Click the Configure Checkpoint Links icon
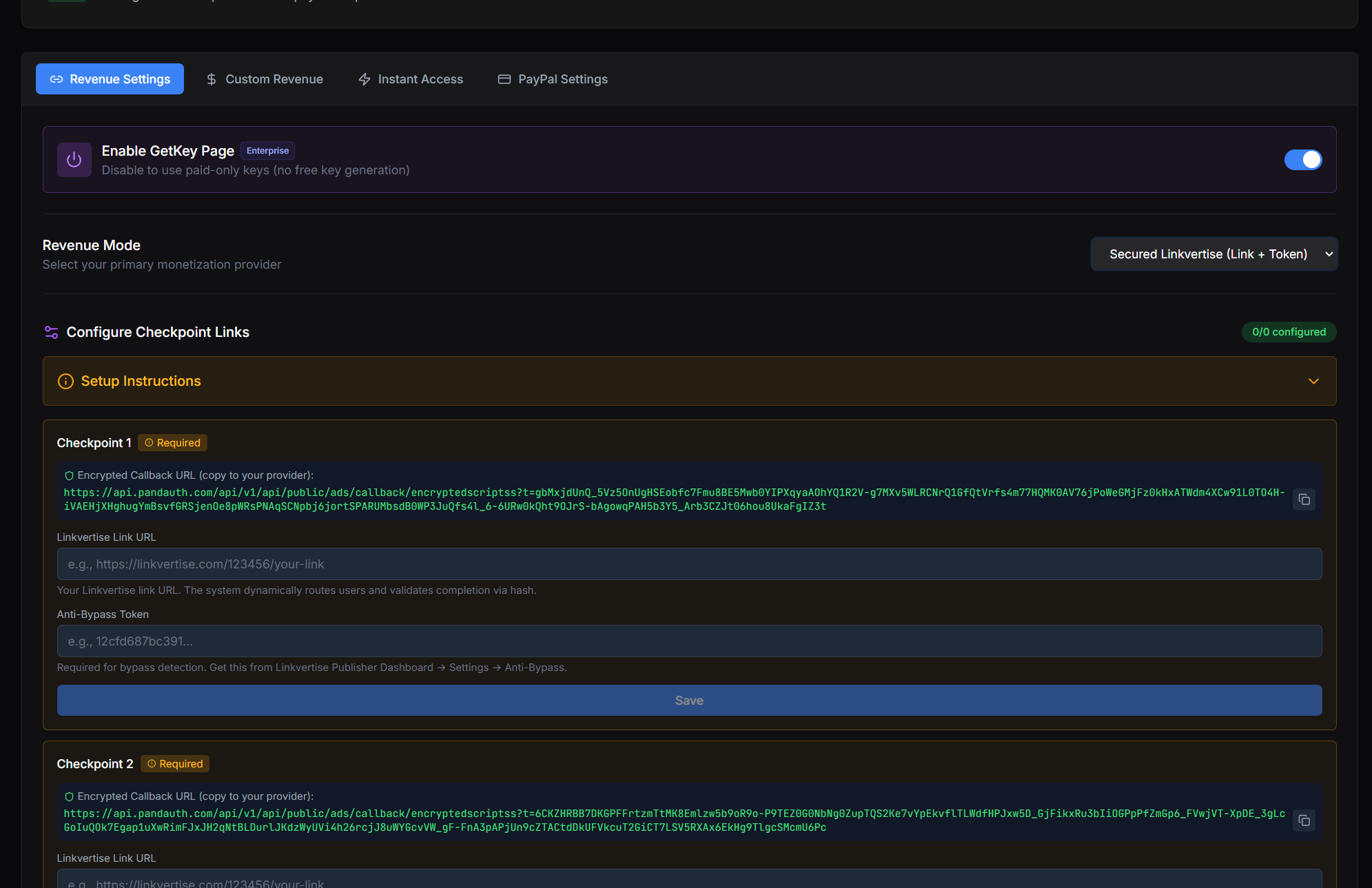 point(51,332)
